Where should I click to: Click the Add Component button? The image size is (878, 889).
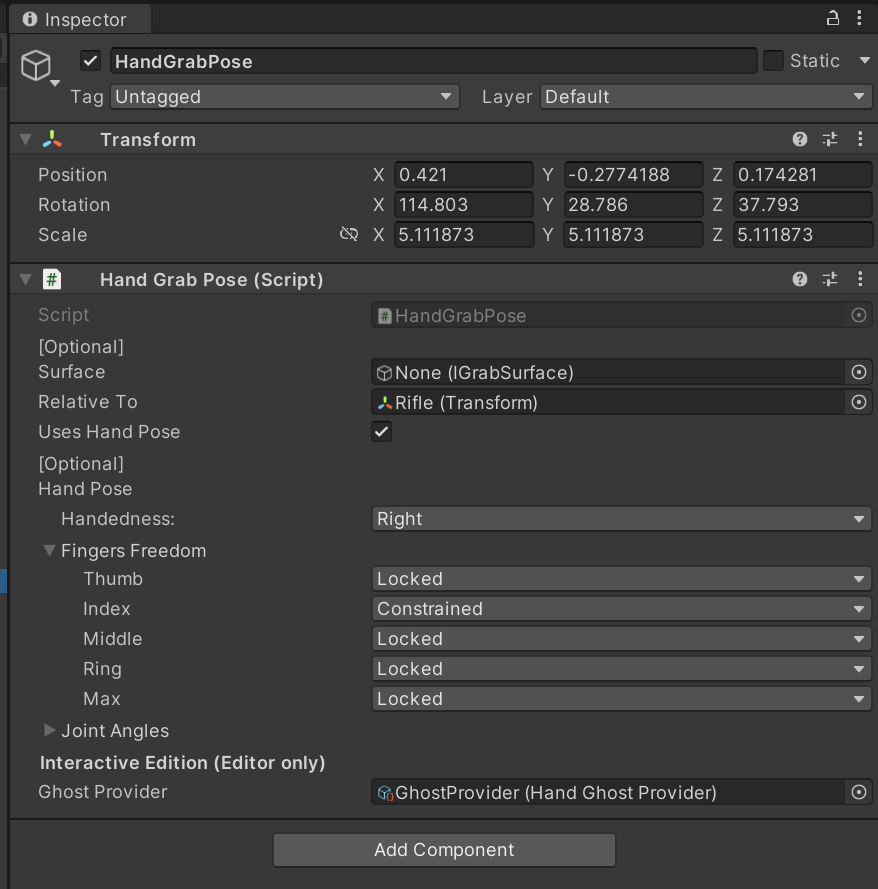point(444,850)
